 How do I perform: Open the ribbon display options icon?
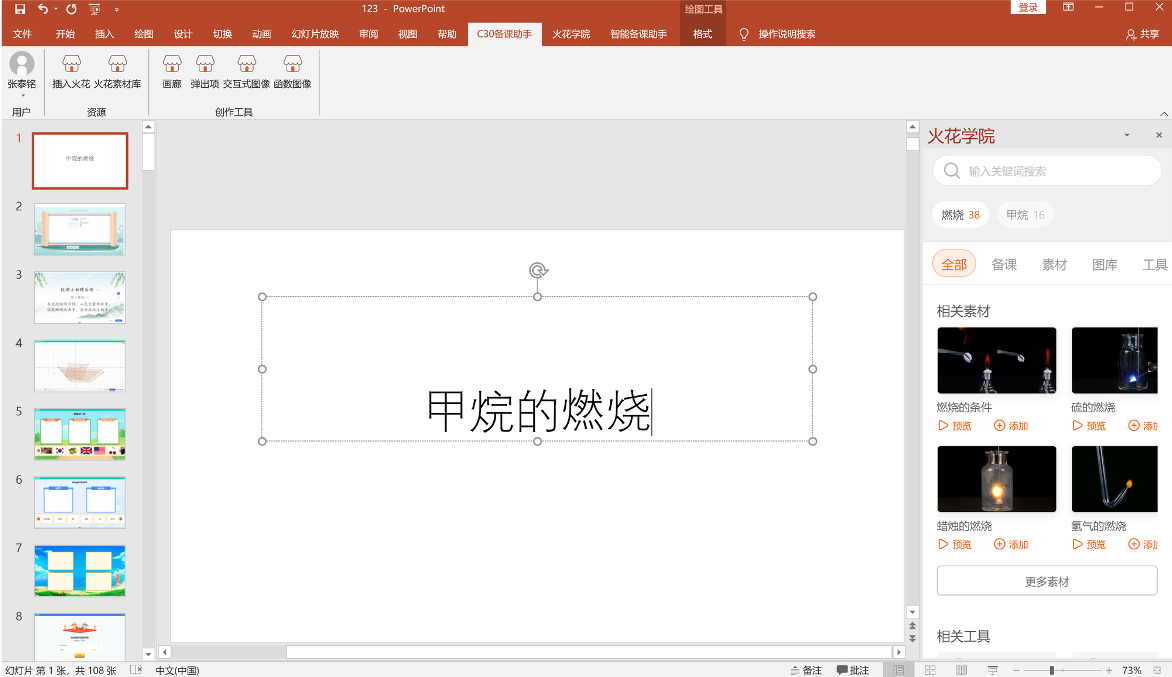(x=1069, y=7)
